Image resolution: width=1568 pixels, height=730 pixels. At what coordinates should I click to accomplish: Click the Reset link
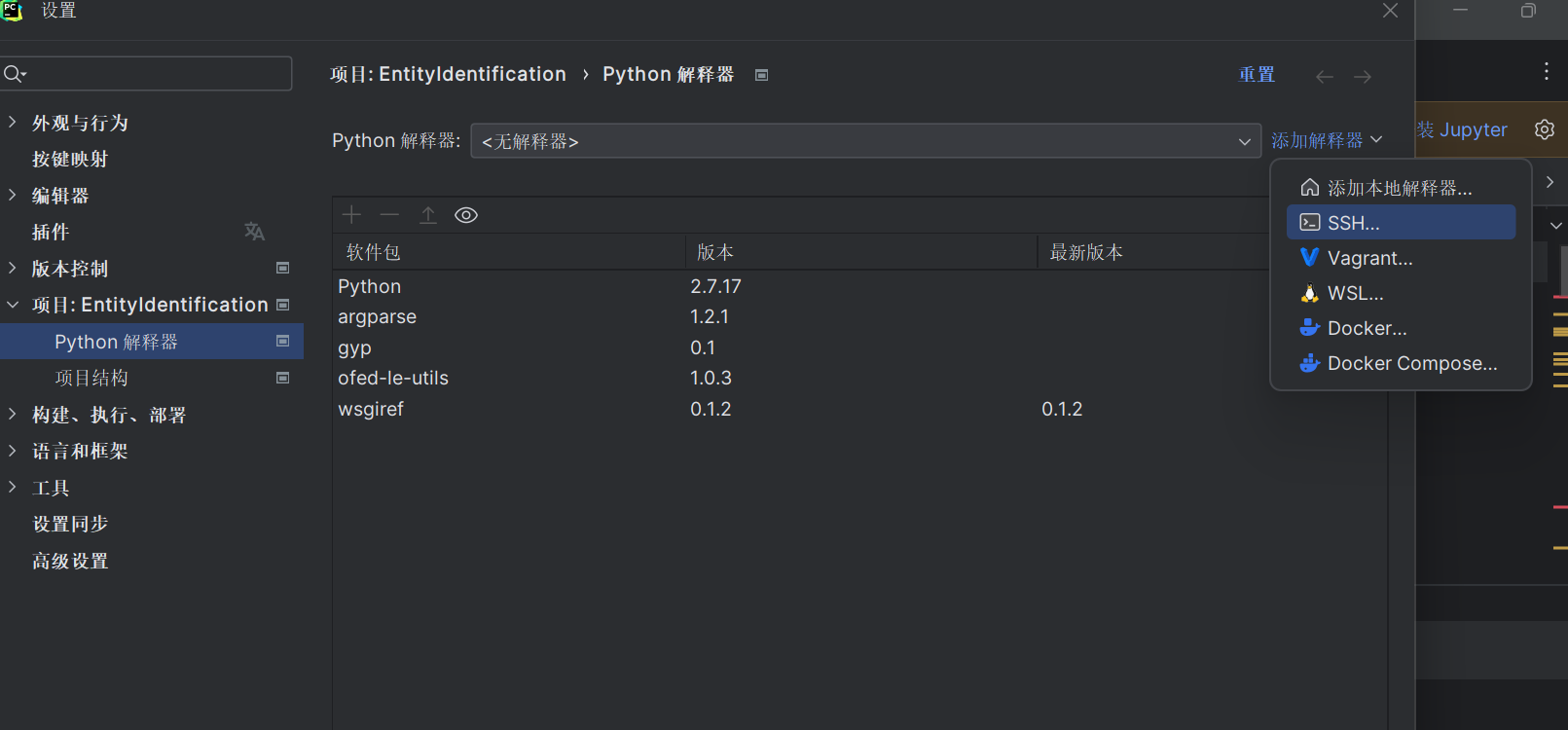[1256, 75]
